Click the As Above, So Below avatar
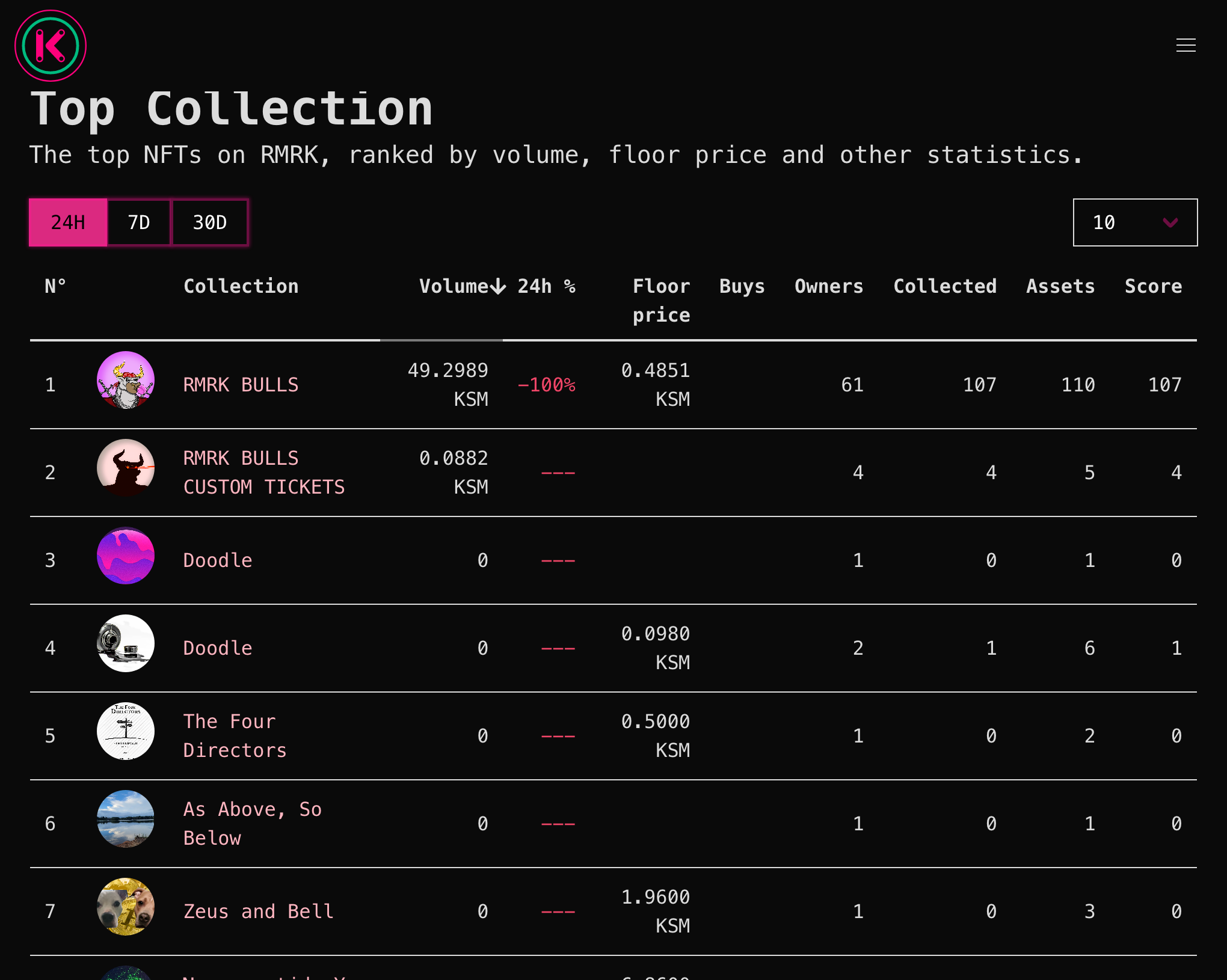The image size is (1227, 980). (126, 819)
